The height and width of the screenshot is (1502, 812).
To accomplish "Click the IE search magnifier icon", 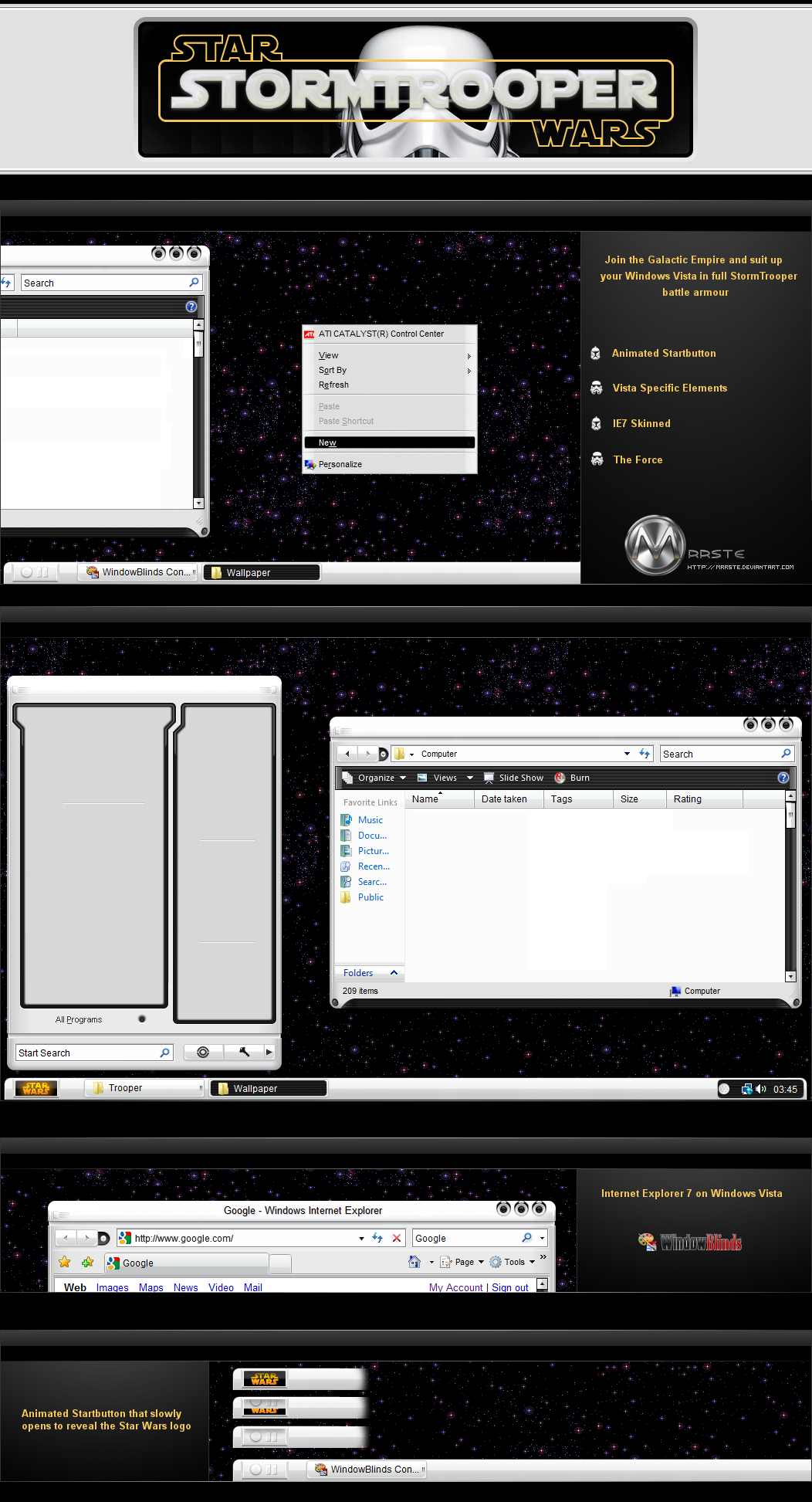I will [526, 1238].
